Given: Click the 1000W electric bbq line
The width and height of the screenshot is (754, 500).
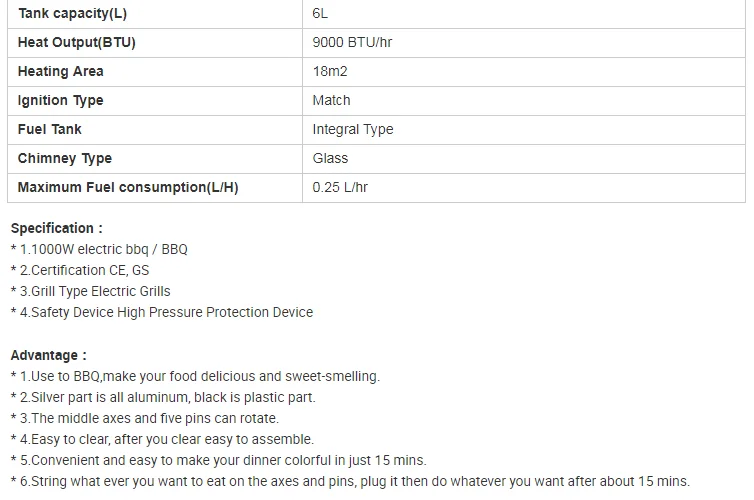Looking at the screenshot, I should (99, 249).
